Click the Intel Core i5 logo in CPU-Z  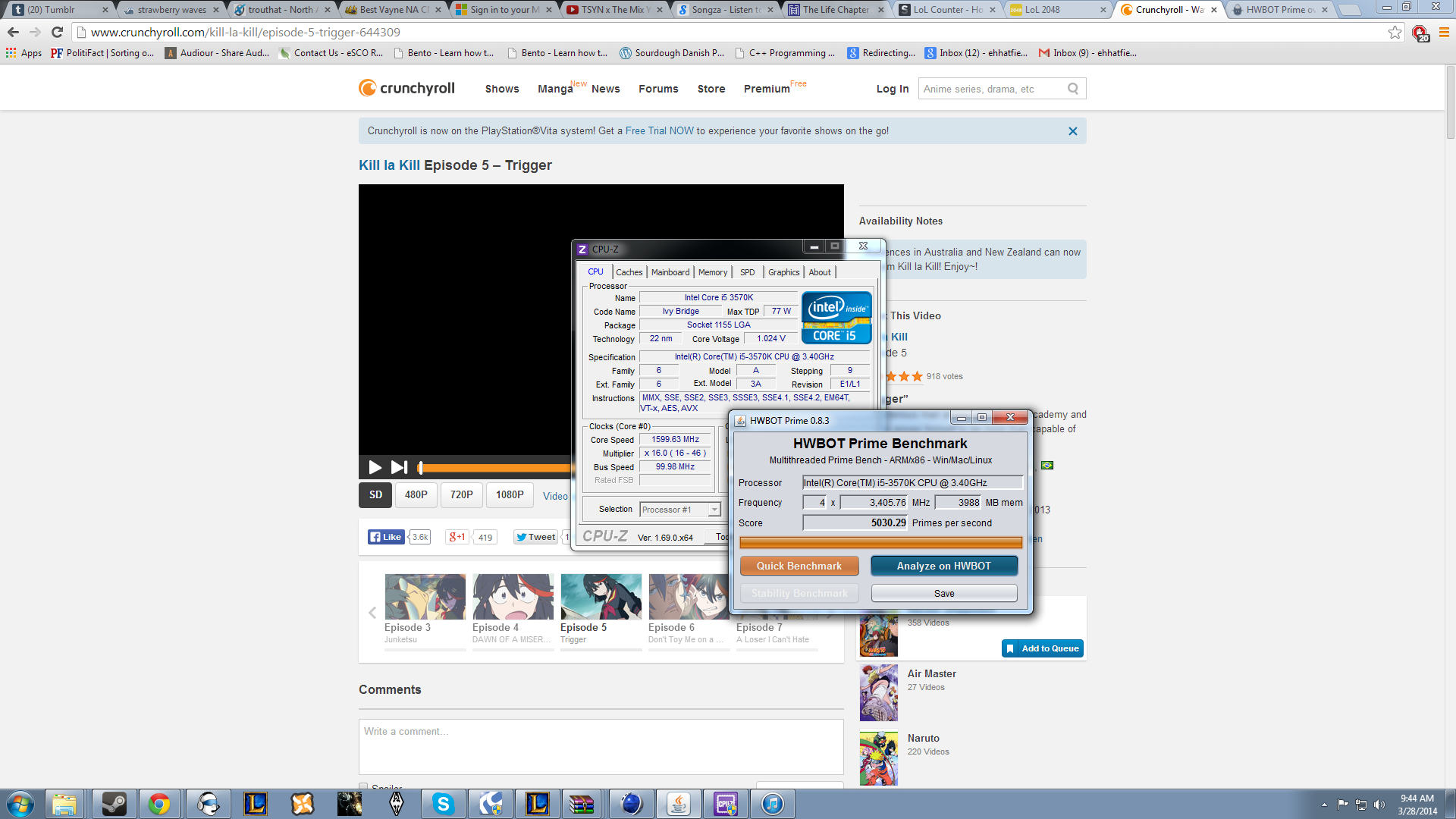(x=836, y=318)
